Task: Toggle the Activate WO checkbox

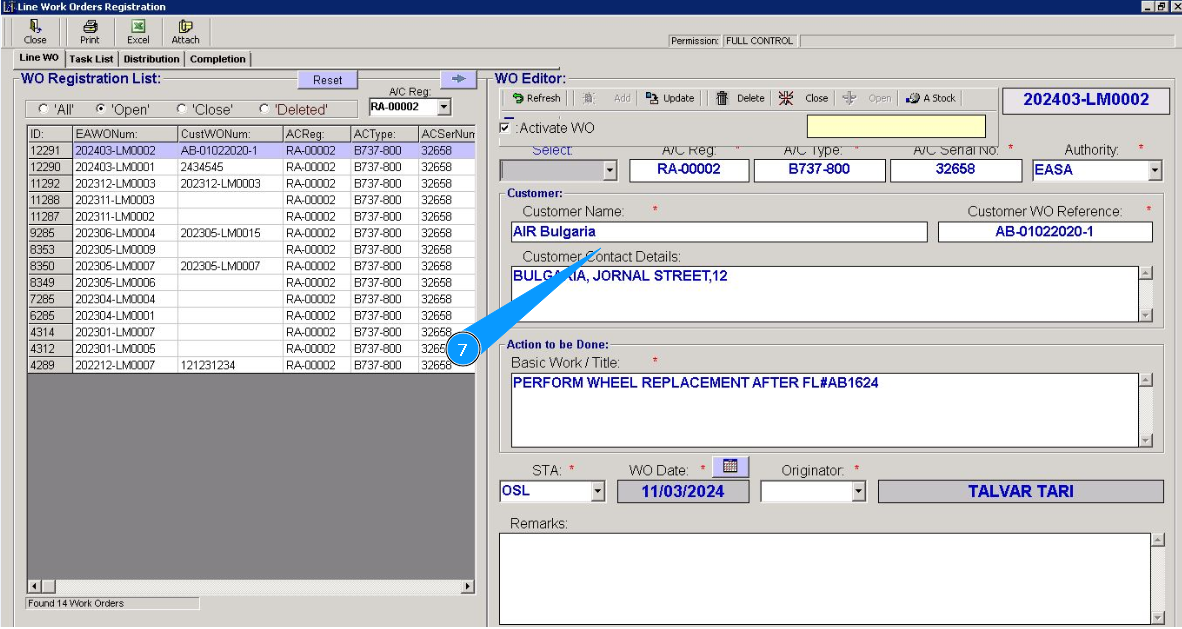Action: (505, 128)
